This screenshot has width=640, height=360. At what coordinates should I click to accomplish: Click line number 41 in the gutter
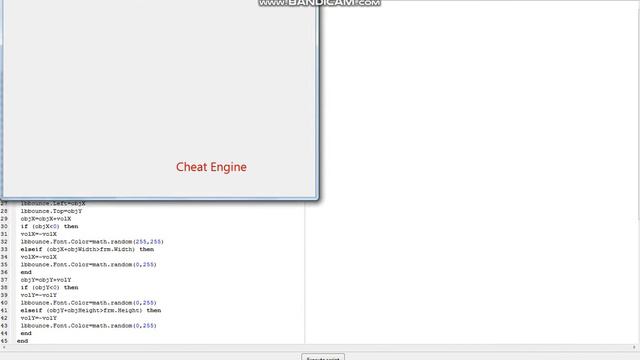click(x=4, y=310)
